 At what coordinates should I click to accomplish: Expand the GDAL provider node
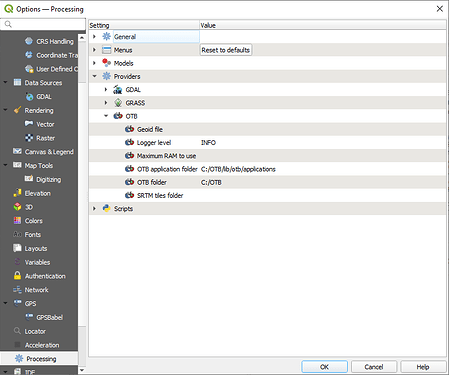click(x=106, y=90)
